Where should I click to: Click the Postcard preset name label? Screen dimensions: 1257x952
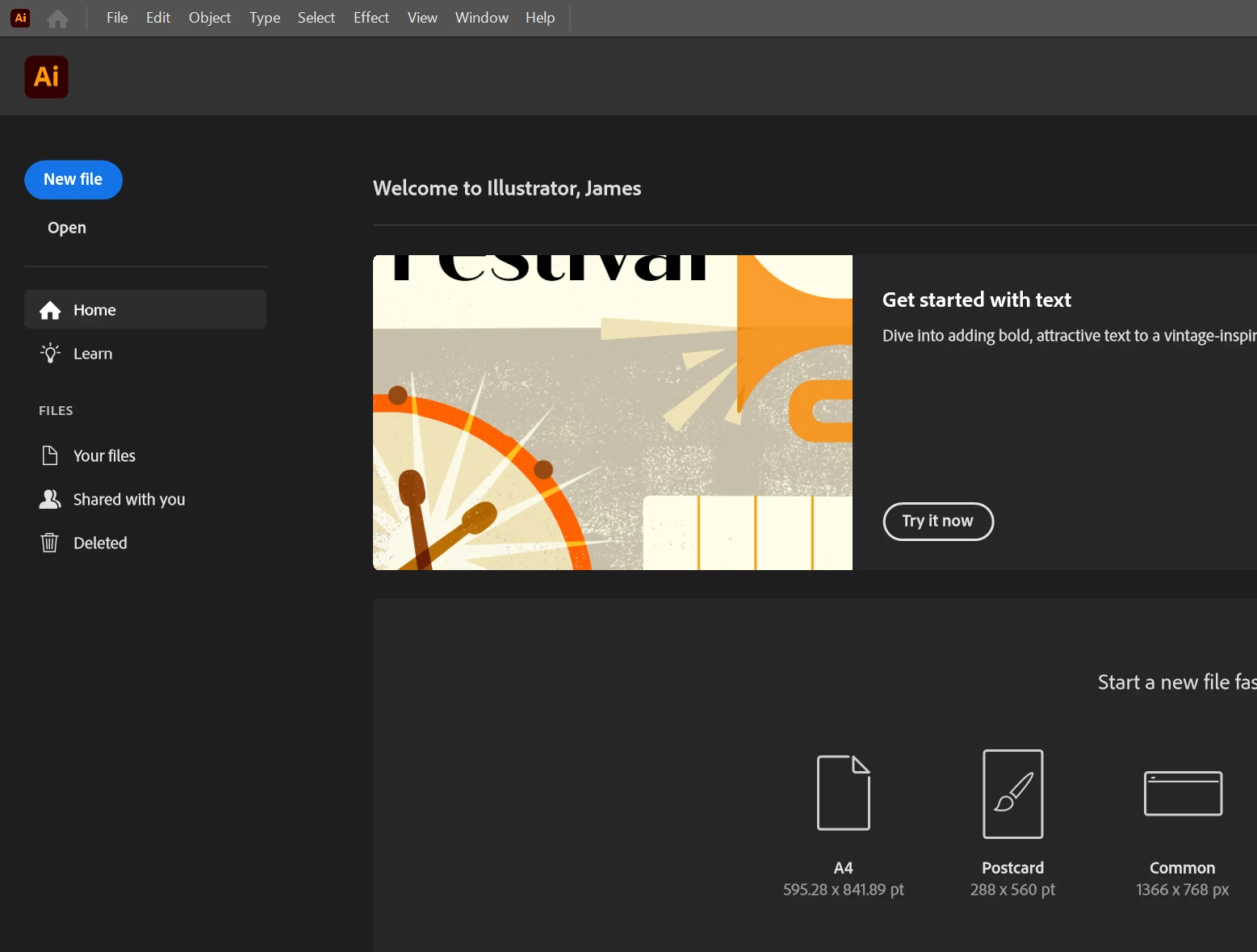coord(1013,868)
